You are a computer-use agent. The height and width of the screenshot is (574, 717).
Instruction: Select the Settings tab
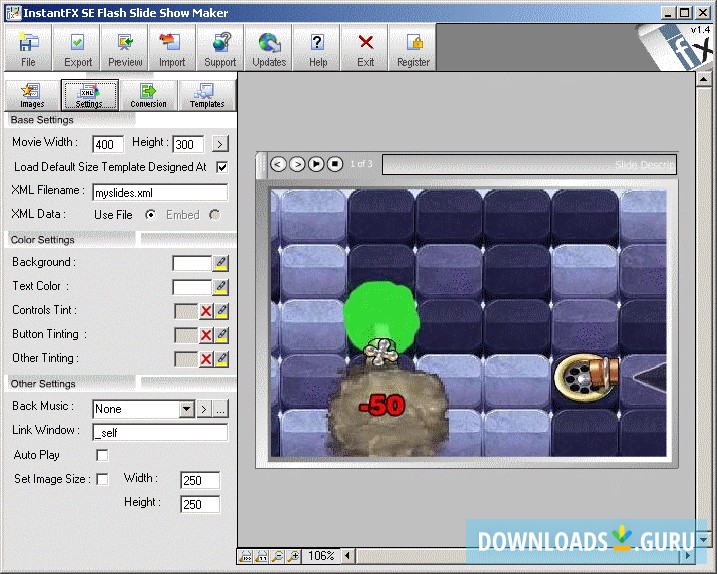click(90, 96)
